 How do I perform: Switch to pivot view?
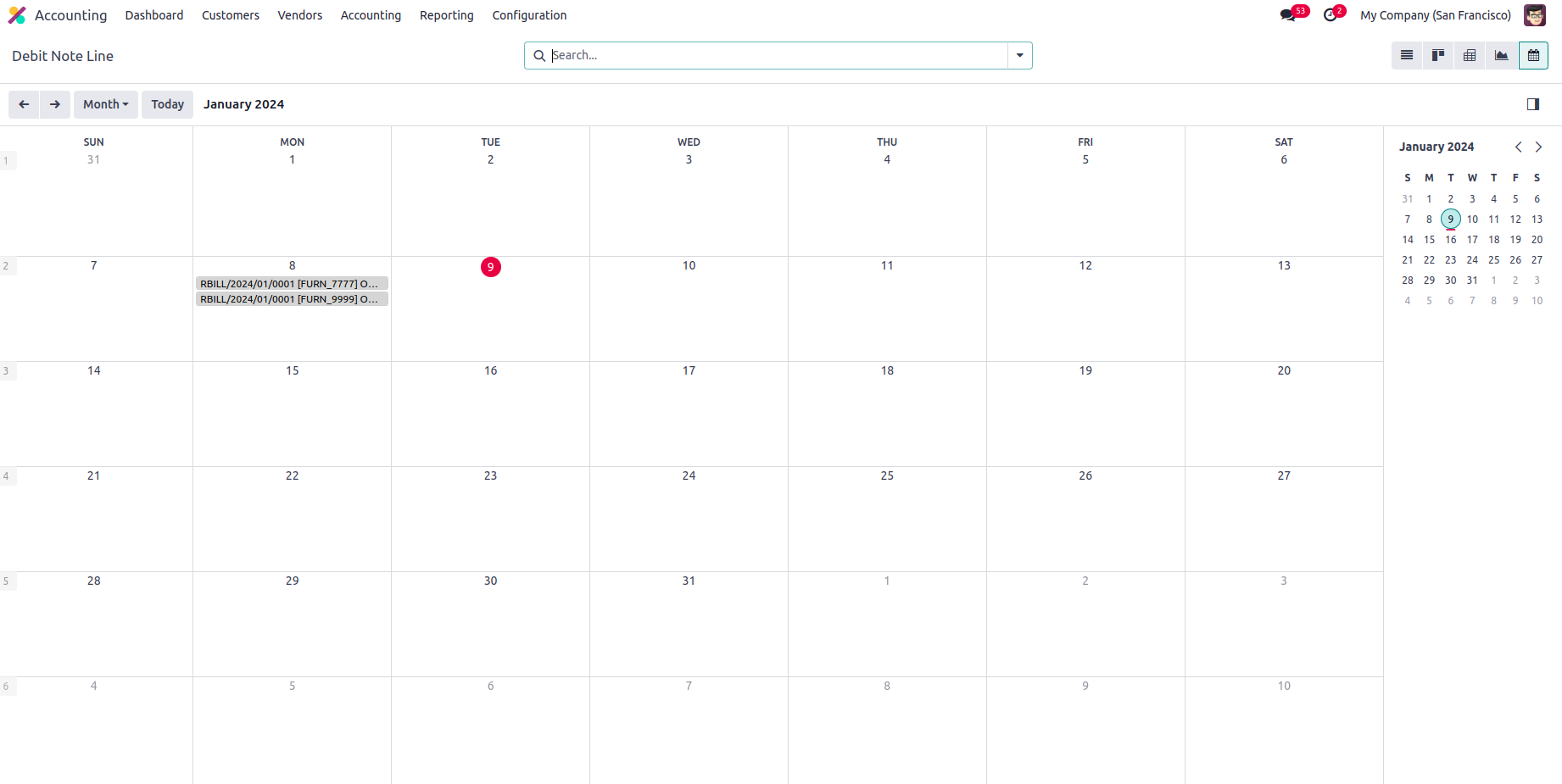pyautogui.click(x=1470, y=56)
